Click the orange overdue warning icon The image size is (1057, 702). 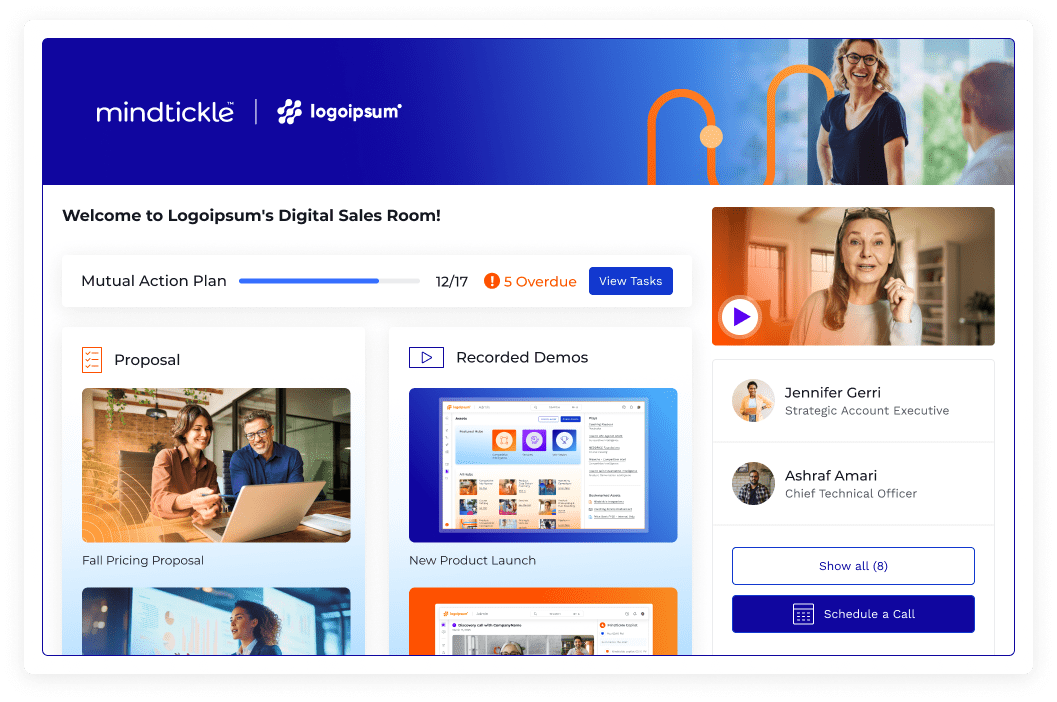click(491, 281)
